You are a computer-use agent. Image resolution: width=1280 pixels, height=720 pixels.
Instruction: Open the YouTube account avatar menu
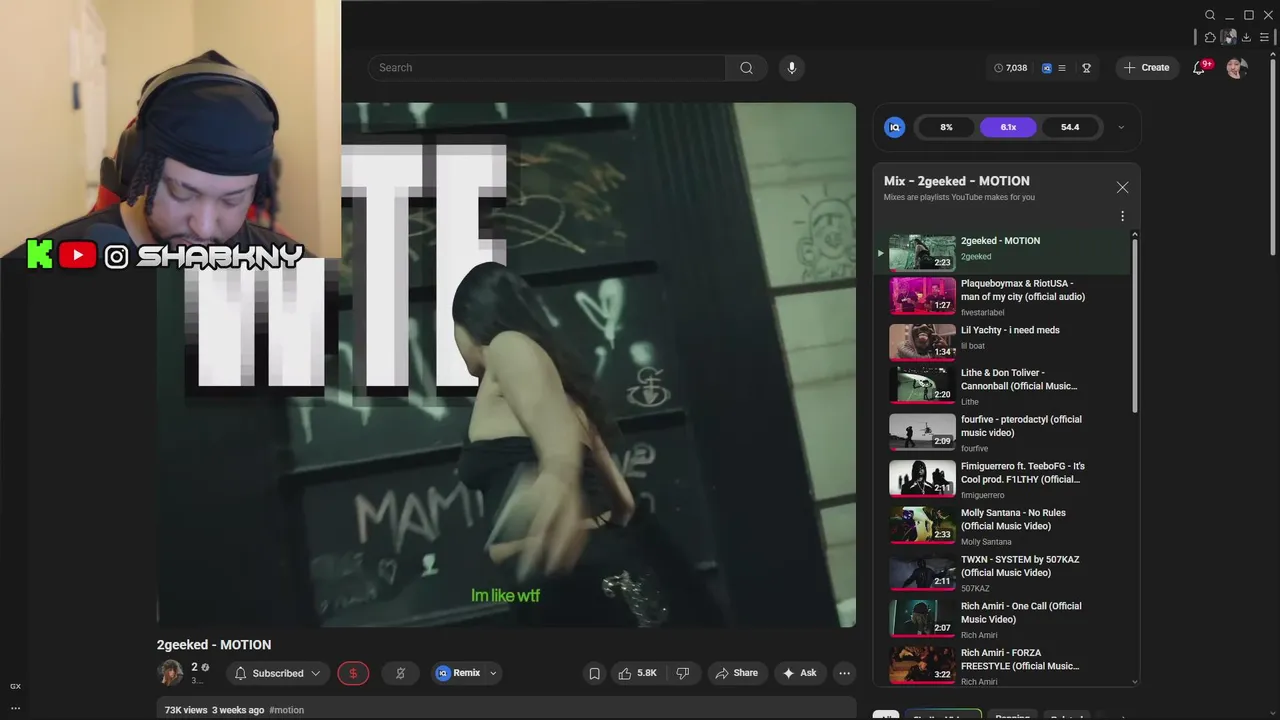point(1237,68)
